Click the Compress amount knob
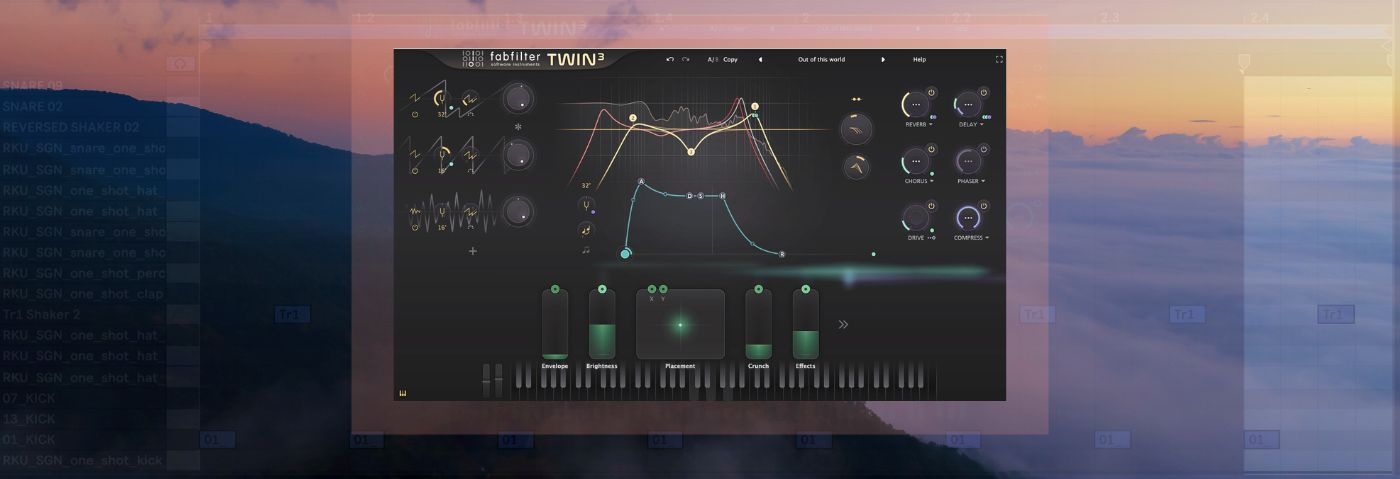Screen dimensions: 1400x479 pos(968,218)
